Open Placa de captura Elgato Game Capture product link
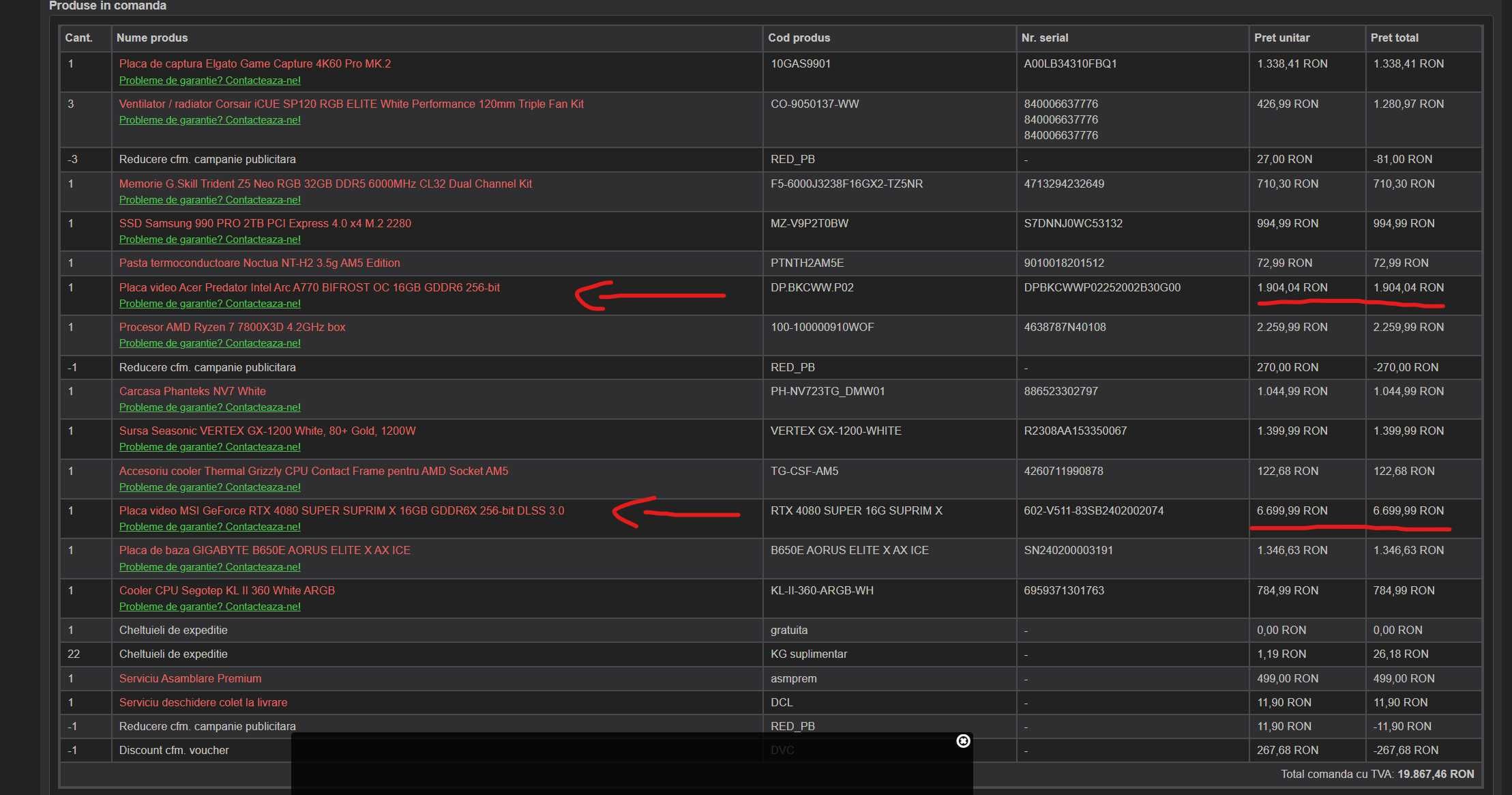 click(x=255, y=64)
